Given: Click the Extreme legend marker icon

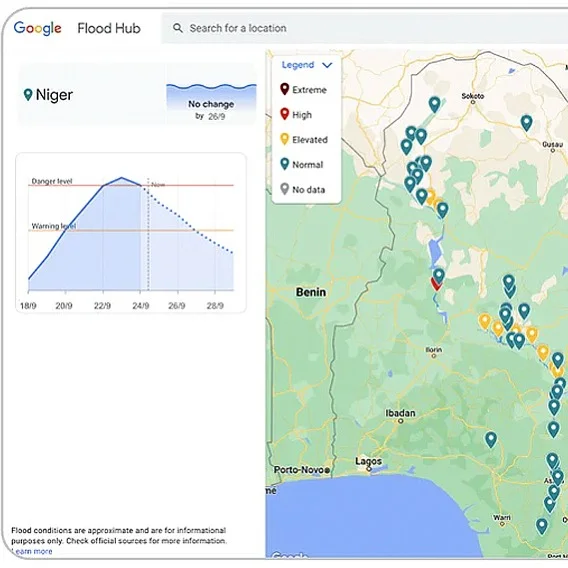Looking at the screenshot, I should click(x=284, y=89).
